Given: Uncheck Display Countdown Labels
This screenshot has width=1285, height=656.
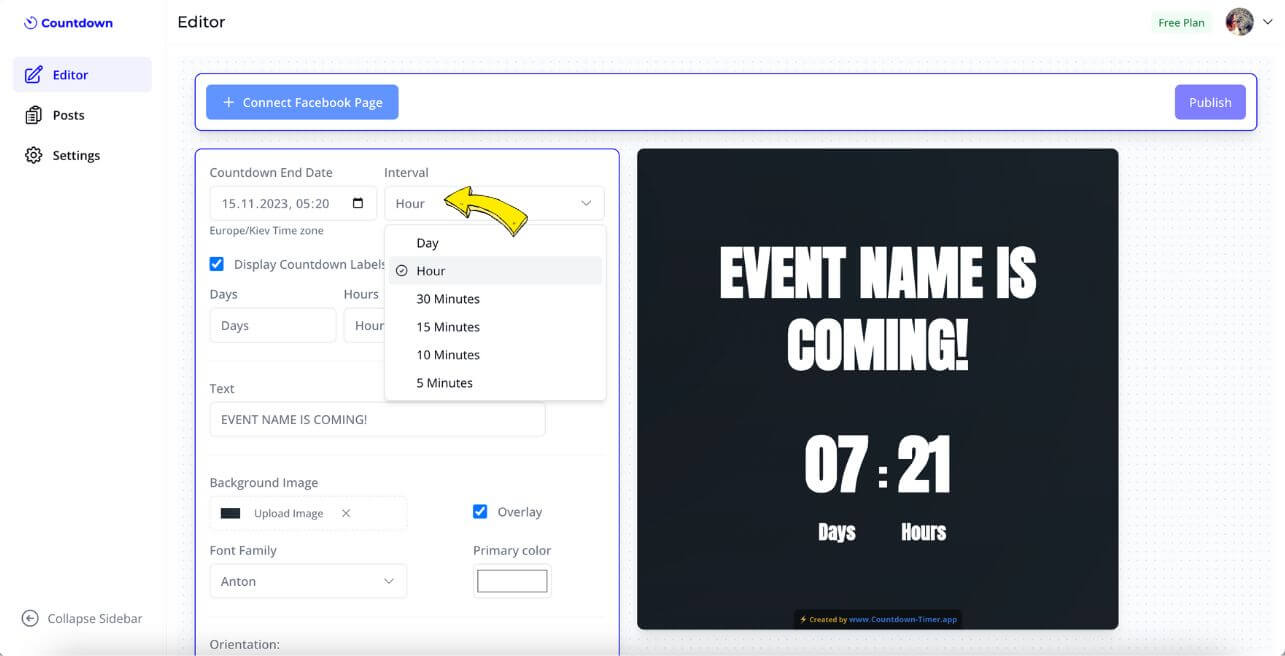Looking at the screenshot, I should pyautogui.click(x=216, y=263).
